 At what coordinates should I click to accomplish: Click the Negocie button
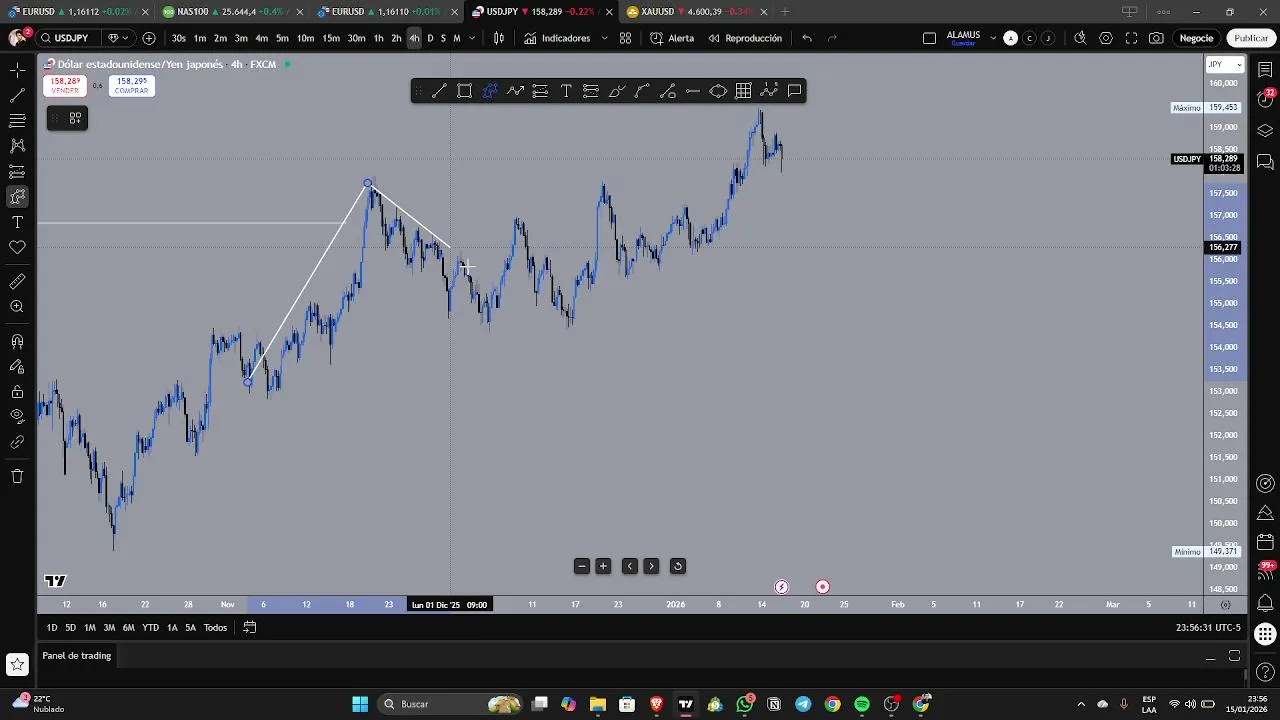(1196, 38)
